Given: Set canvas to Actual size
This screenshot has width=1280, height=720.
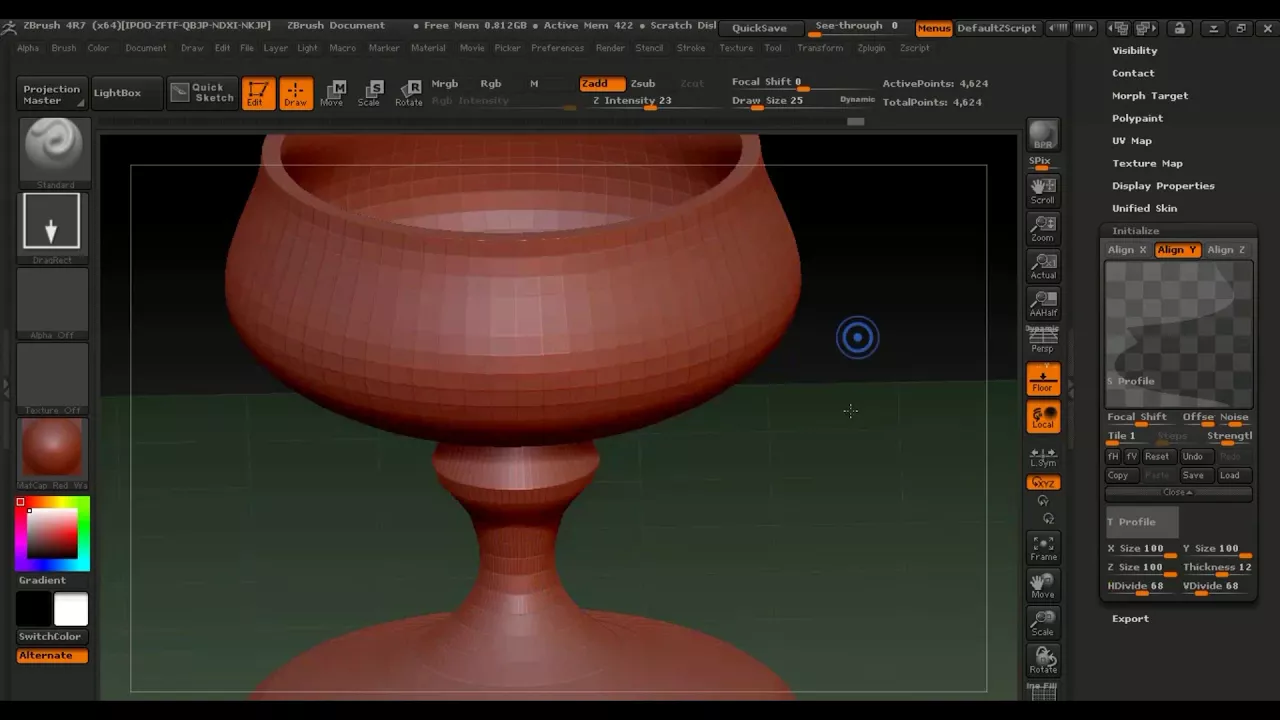Looking at the screenshot, I should pyautogui.click(x=1043, y=267).
